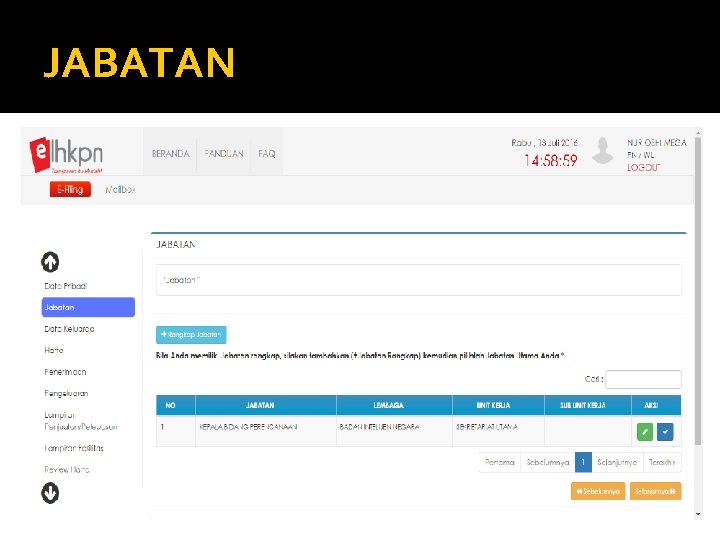Click the LOGOUT link

click(643, 168)
